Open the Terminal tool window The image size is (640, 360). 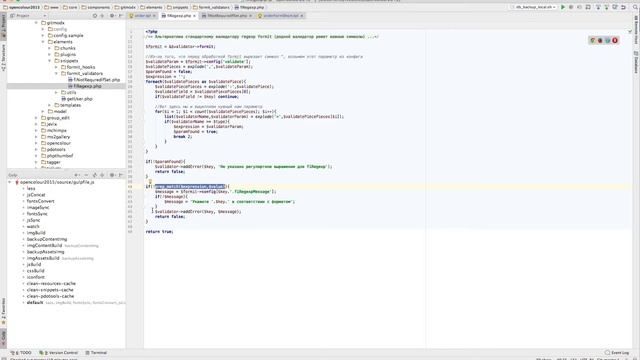click(96, 352)
